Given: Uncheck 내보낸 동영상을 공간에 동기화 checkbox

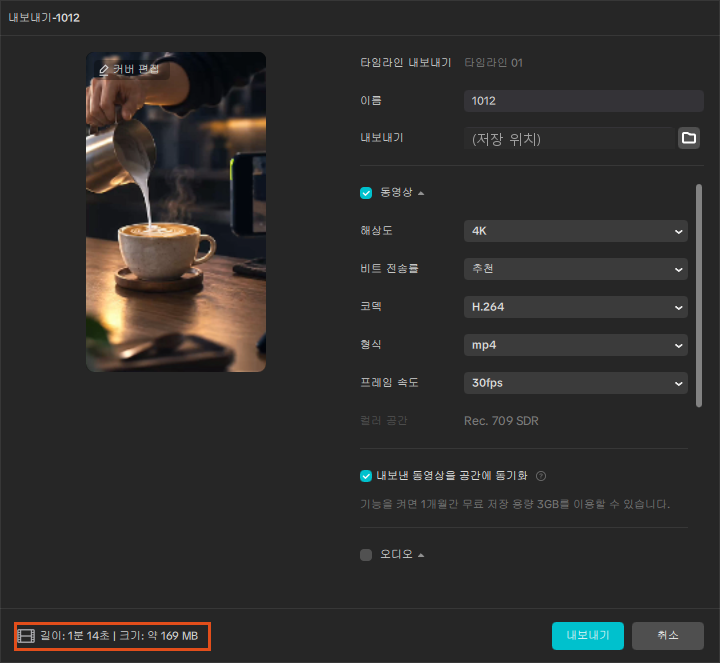Looking at the screenshot, I should [366, 476].
